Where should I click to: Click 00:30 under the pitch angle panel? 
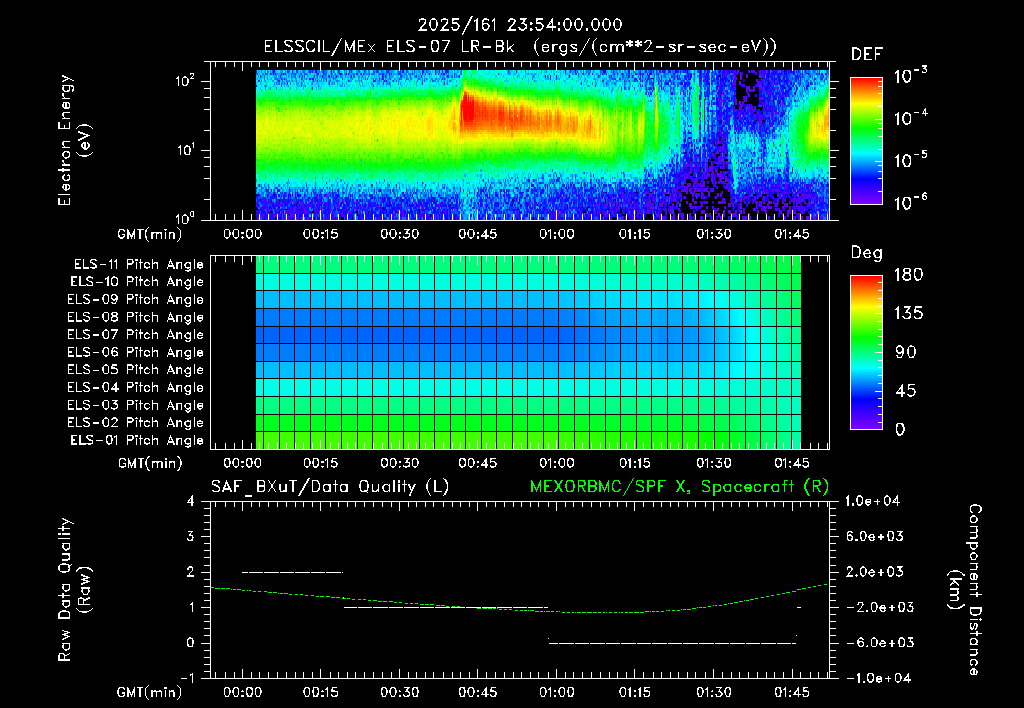pos(400,463)
